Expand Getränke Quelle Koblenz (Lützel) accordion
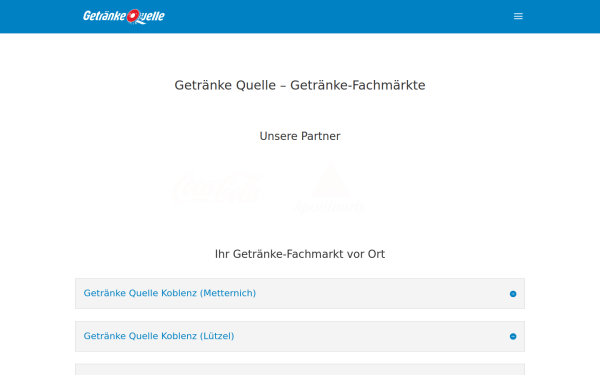 point(300,336)
